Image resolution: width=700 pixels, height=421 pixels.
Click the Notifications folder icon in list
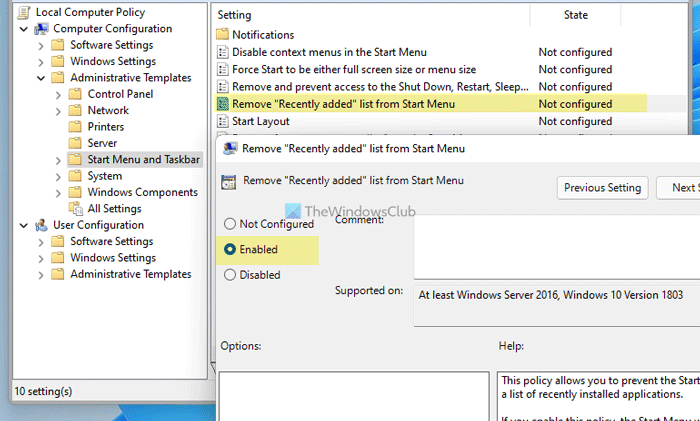pos(222,34)
